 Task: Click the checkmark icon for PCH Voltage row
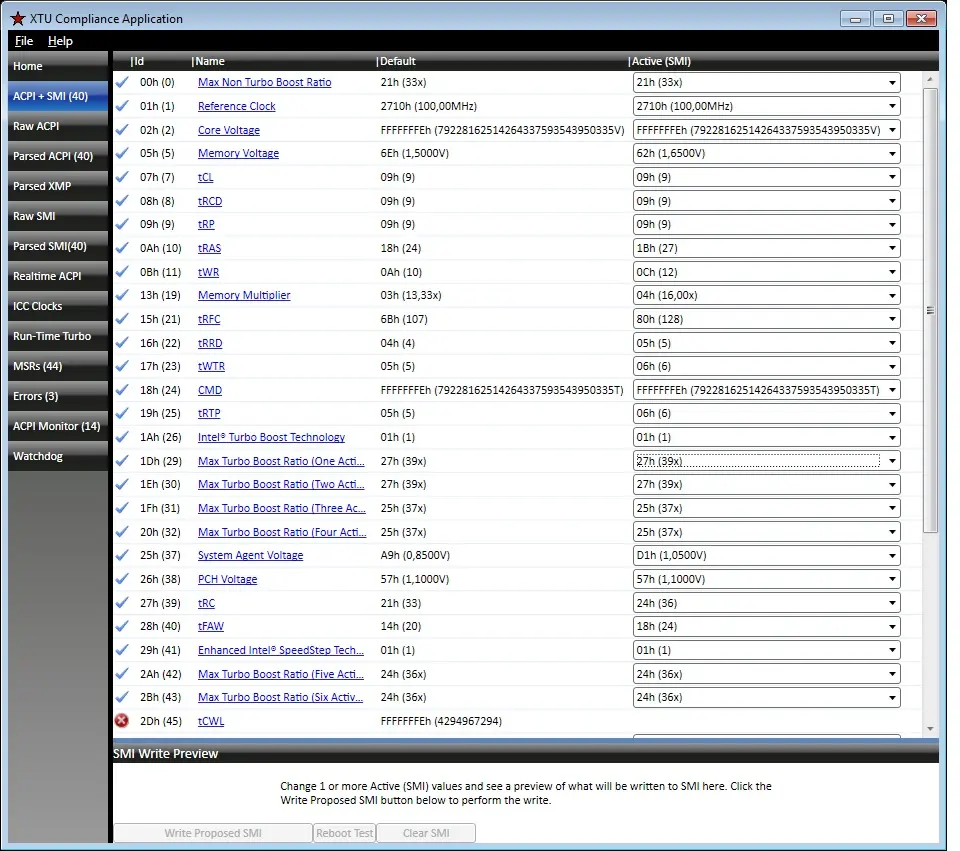coord(122,579)
